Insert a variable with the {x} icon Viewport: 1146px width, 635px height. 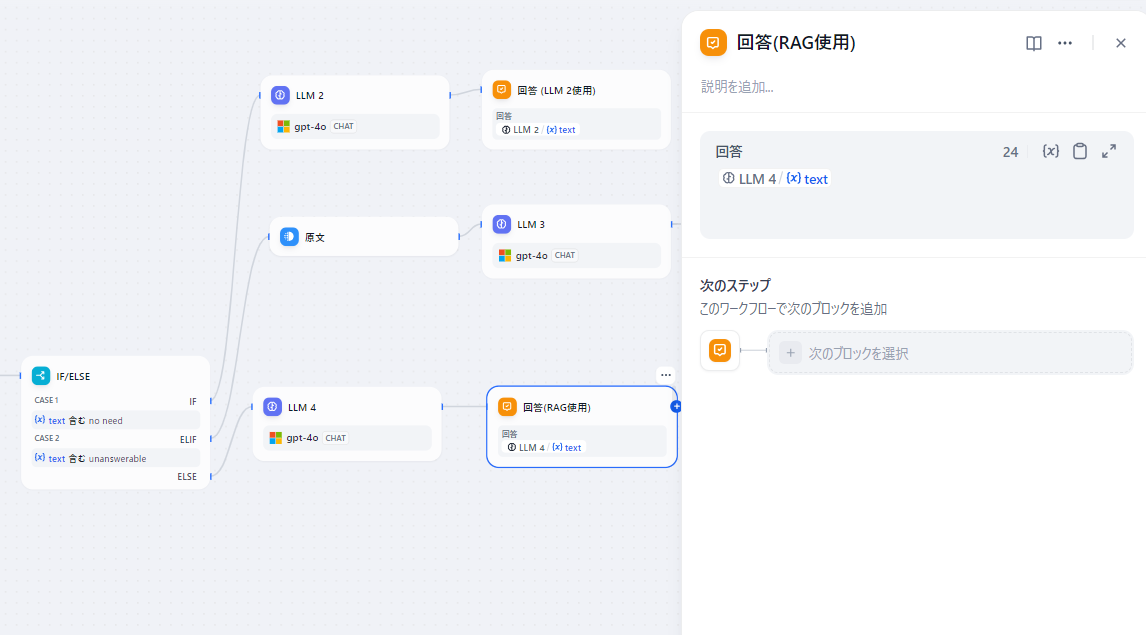coord(1050,151)
